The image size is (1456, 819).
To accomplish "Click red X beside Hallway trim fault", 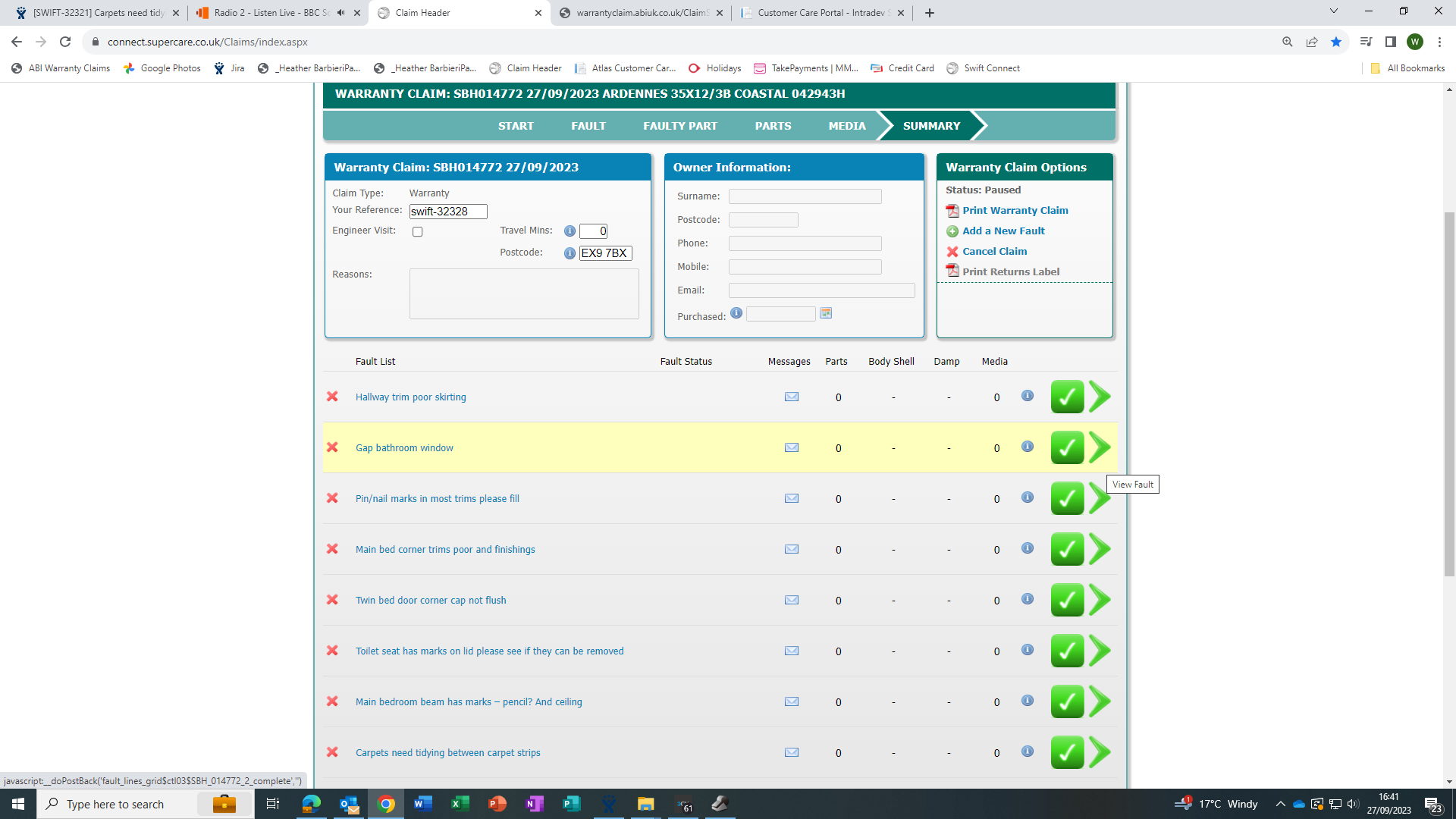I will (332, 397).
